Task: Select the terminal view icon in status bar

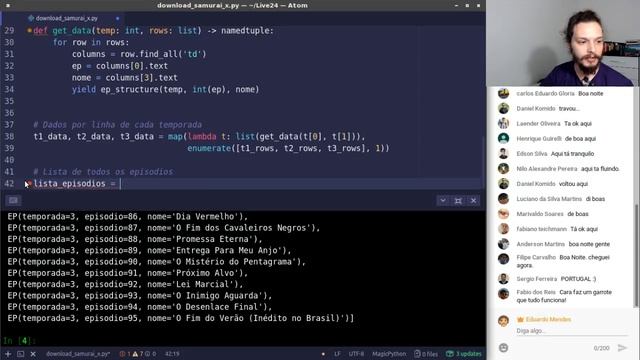Action: coord(20,354)
